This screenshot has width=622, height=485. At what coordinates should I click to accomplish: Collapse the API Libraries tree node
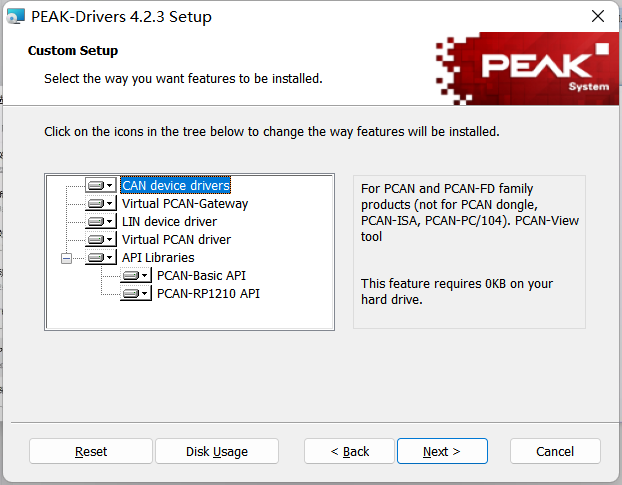coord(67,257)
